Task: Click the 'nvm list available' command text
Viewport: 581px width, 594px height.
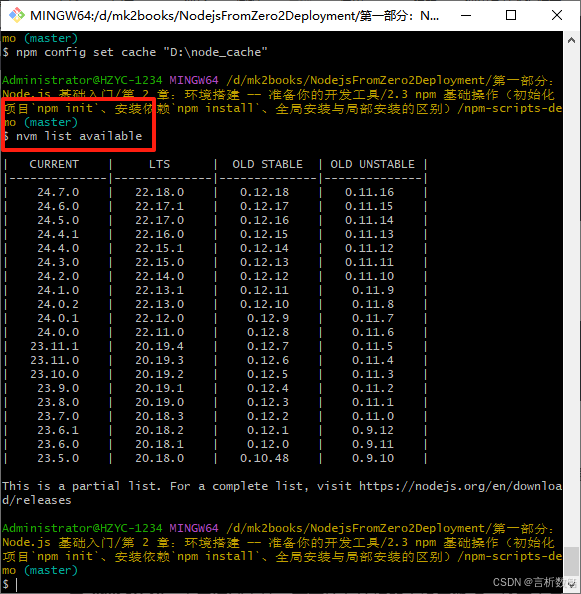Action: click(79, 136)
